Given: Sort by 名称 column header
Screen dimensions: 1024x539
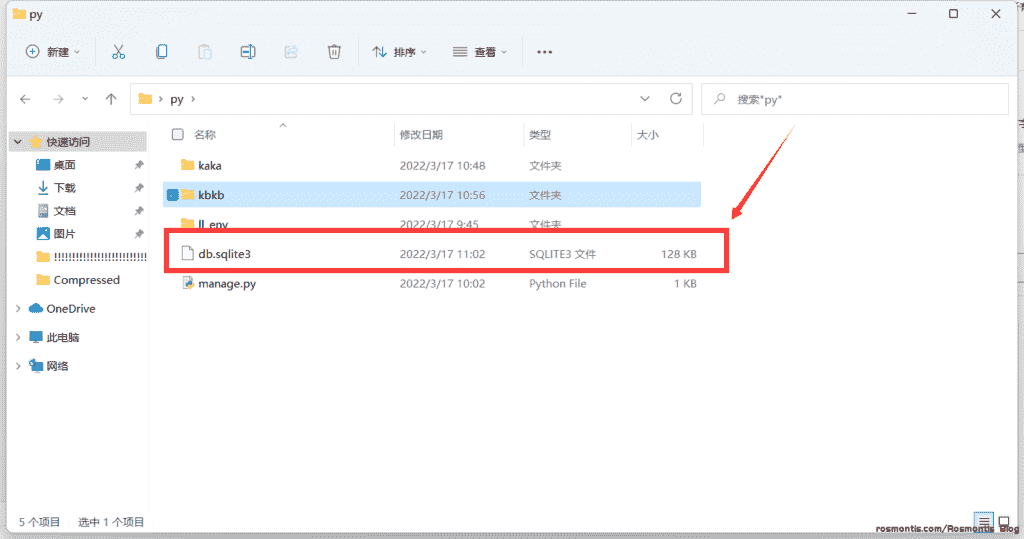Looking at the screenshot, I should (205, 135).
